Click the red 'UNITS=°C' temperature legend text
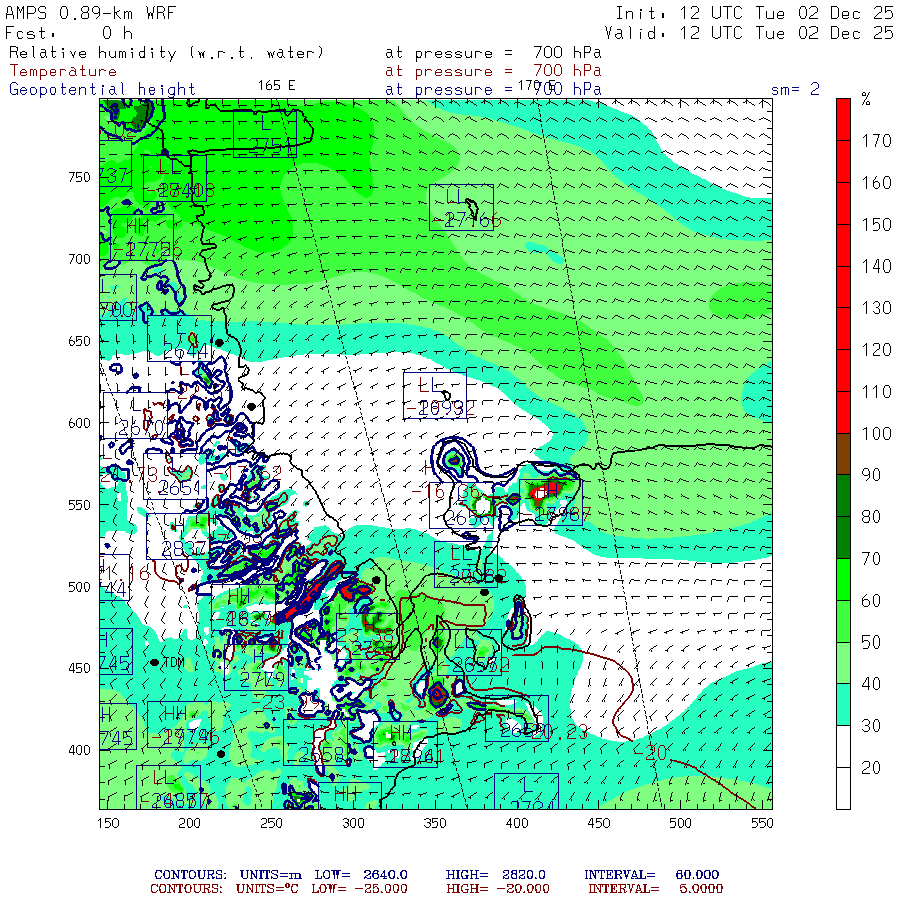 267,889
